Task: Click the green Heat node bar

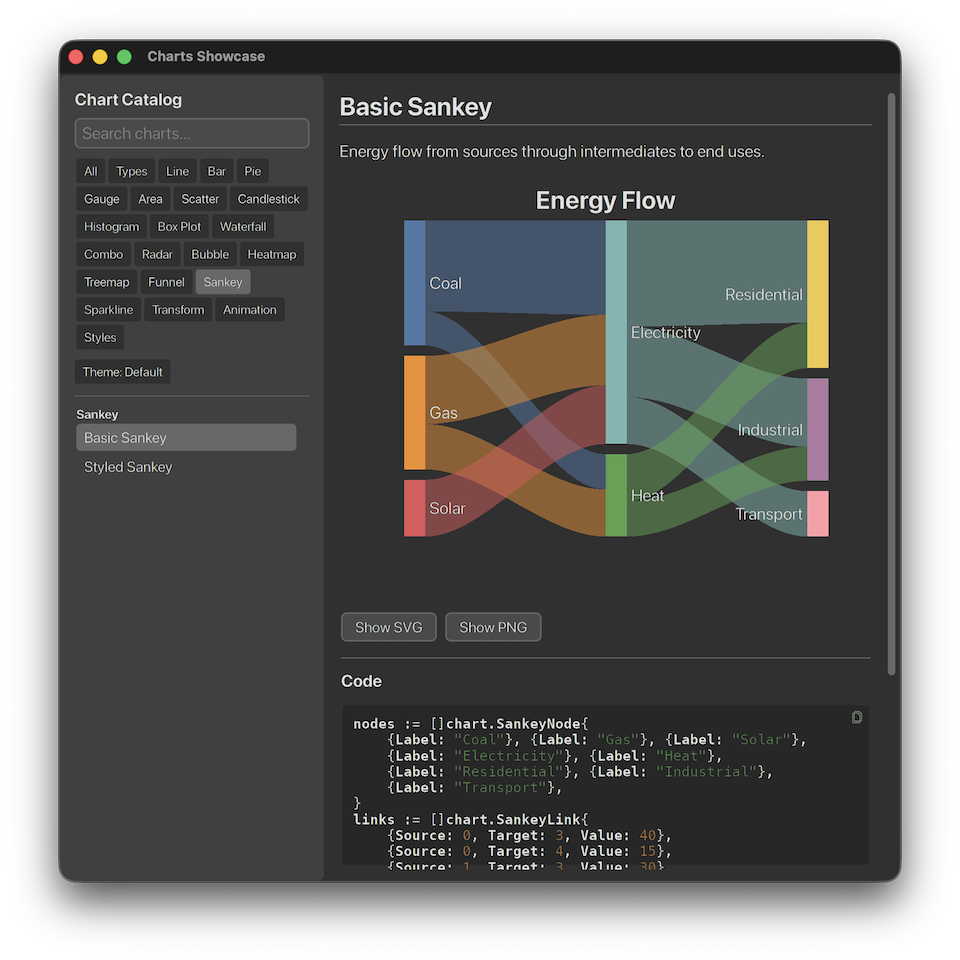Action: [616, 495]
